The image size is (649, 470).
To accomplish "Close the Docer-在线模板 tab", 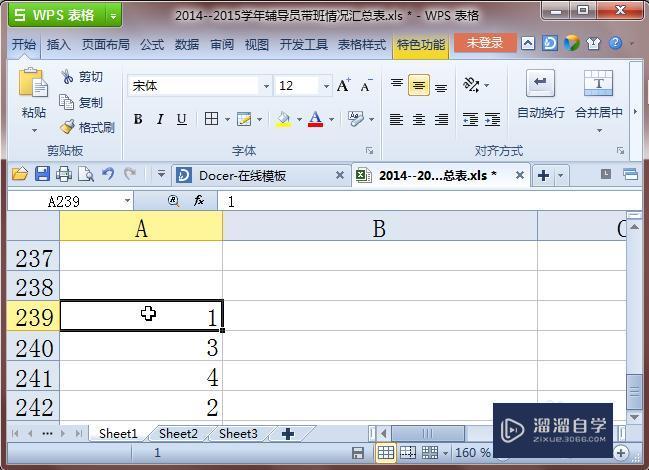I will click(340, 175).
